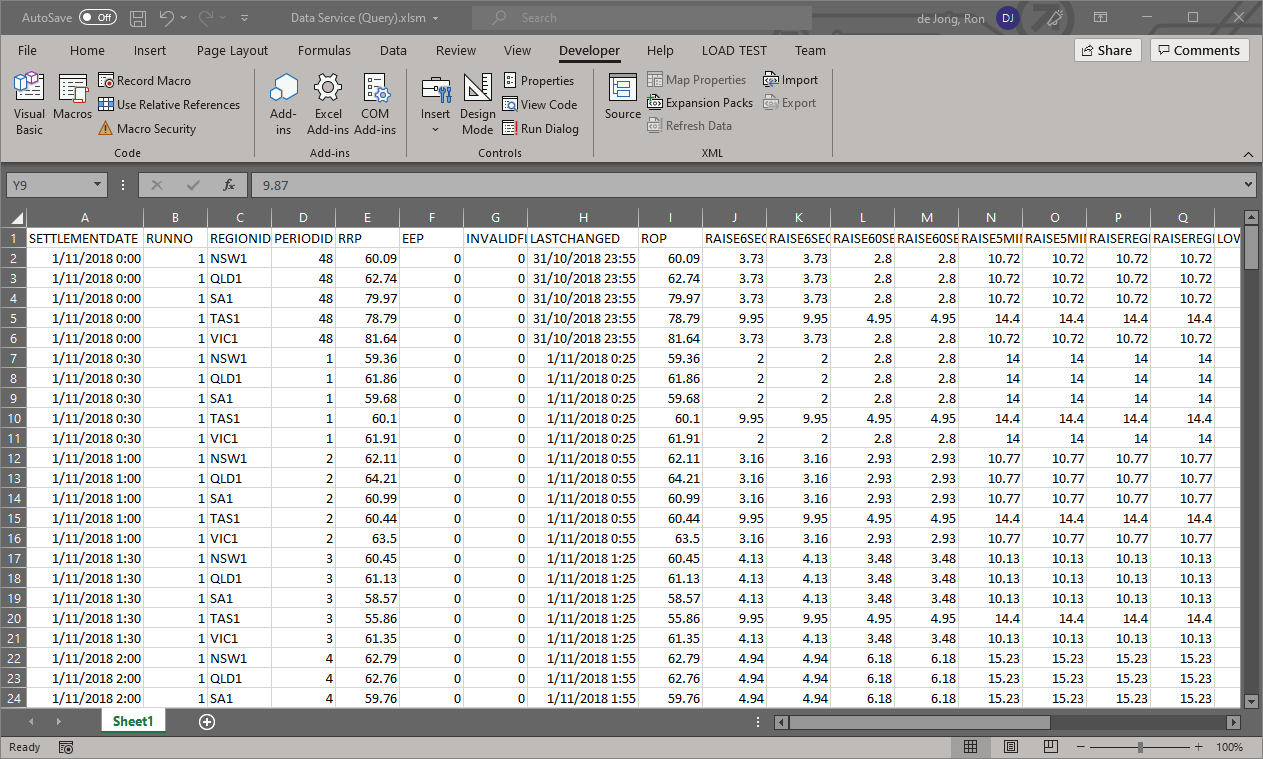1263x759 pixels.
Task: Open the Visual Basic editor
Action: pos(29,104)
